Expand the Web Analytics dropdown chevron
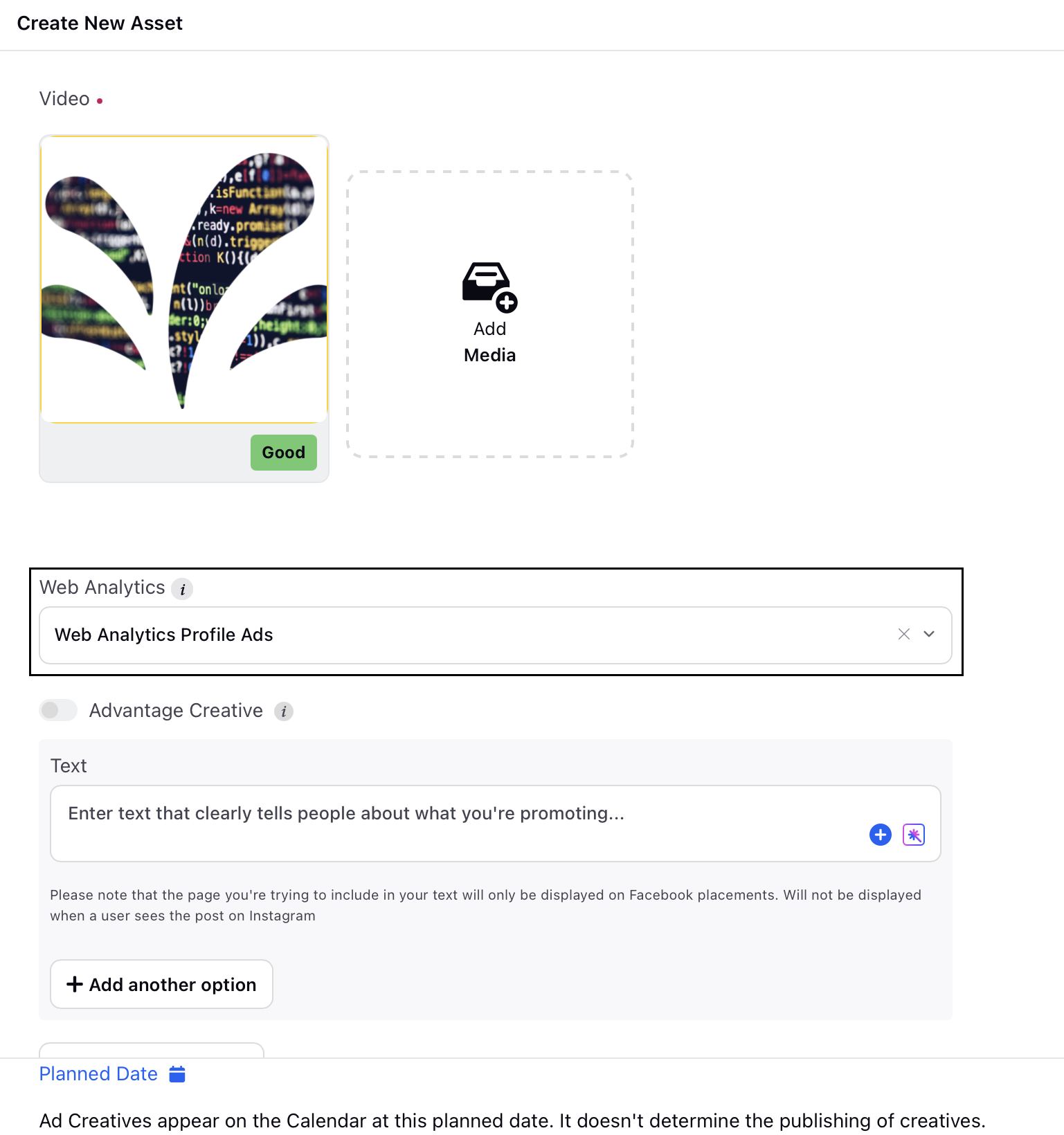The height and width of the screenshot is (1135, 1064). (x=929, y=634)
